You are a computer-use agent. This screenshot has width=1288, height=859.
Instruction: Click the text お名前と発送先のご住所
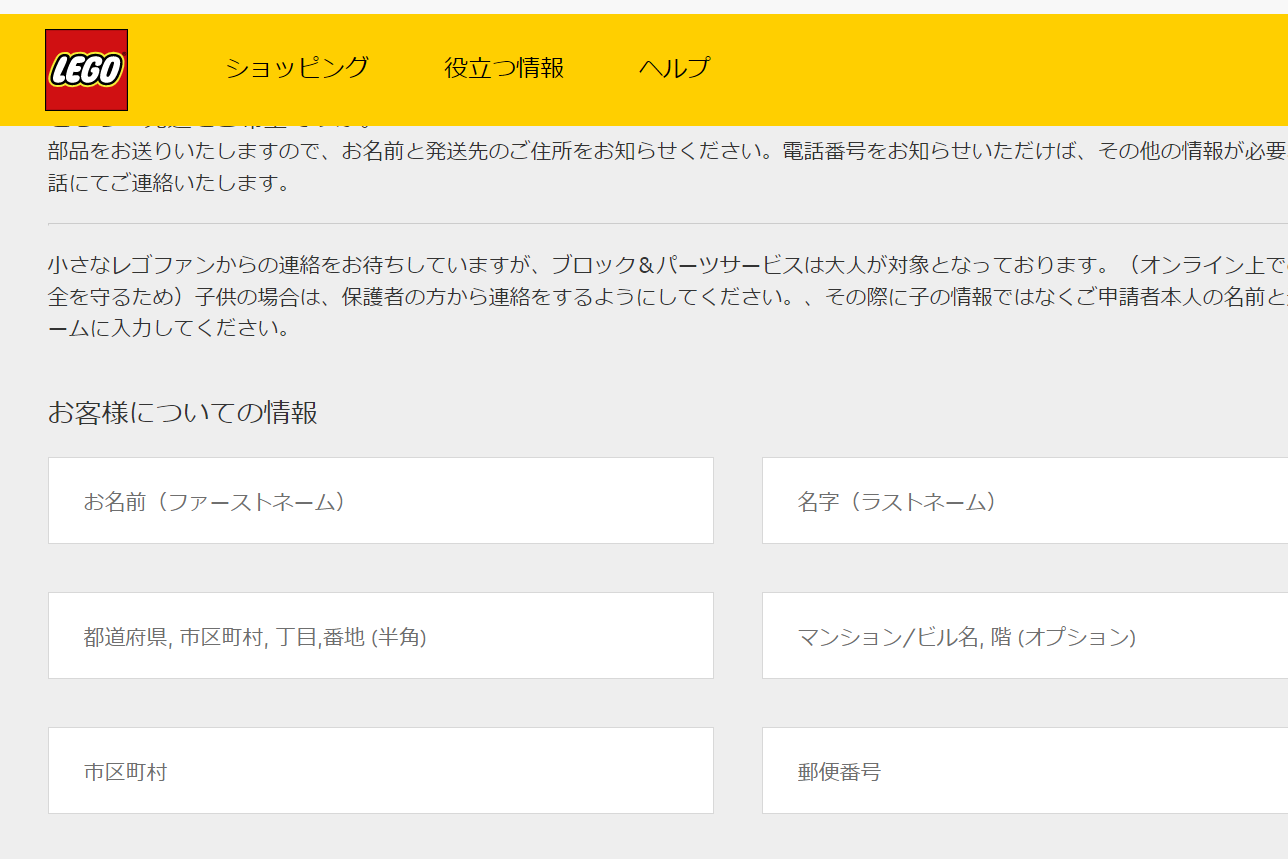point(457,152)
